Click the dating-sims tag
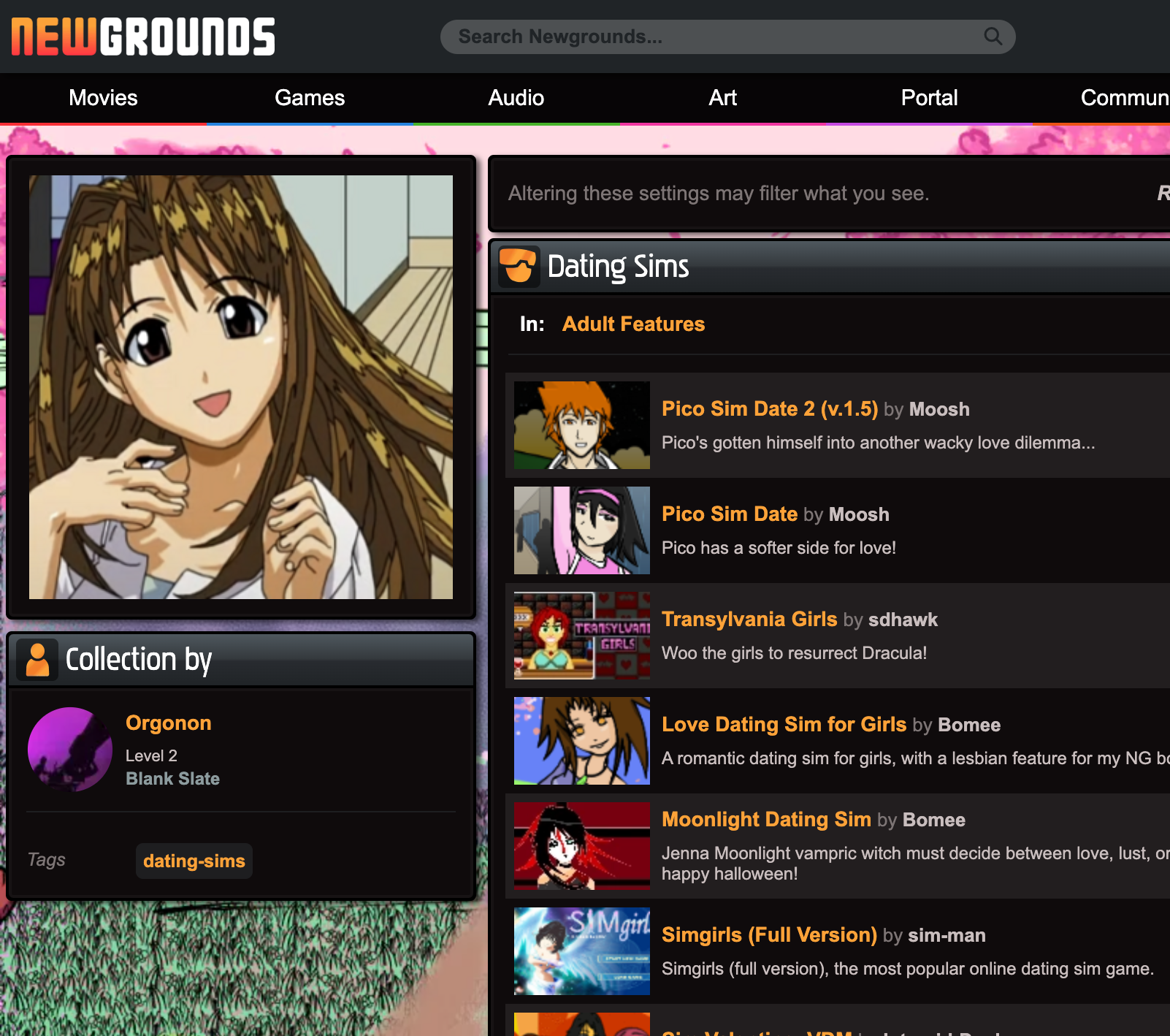This screenshot has height=1036, width=1170. (x=194, y=861)
